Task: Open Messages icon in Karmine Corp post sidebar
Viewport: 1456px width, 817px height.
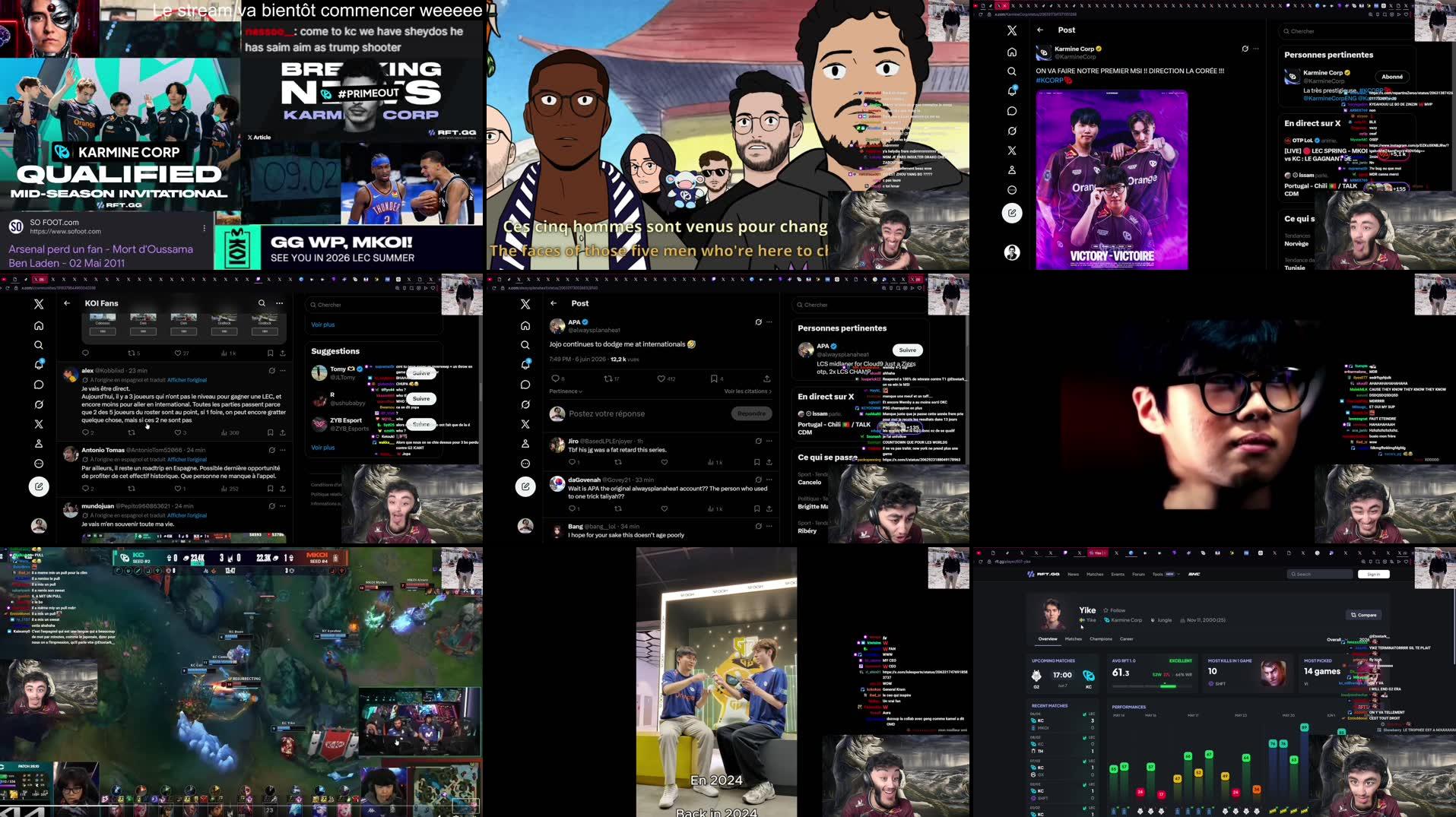Action: (1012, 111)
